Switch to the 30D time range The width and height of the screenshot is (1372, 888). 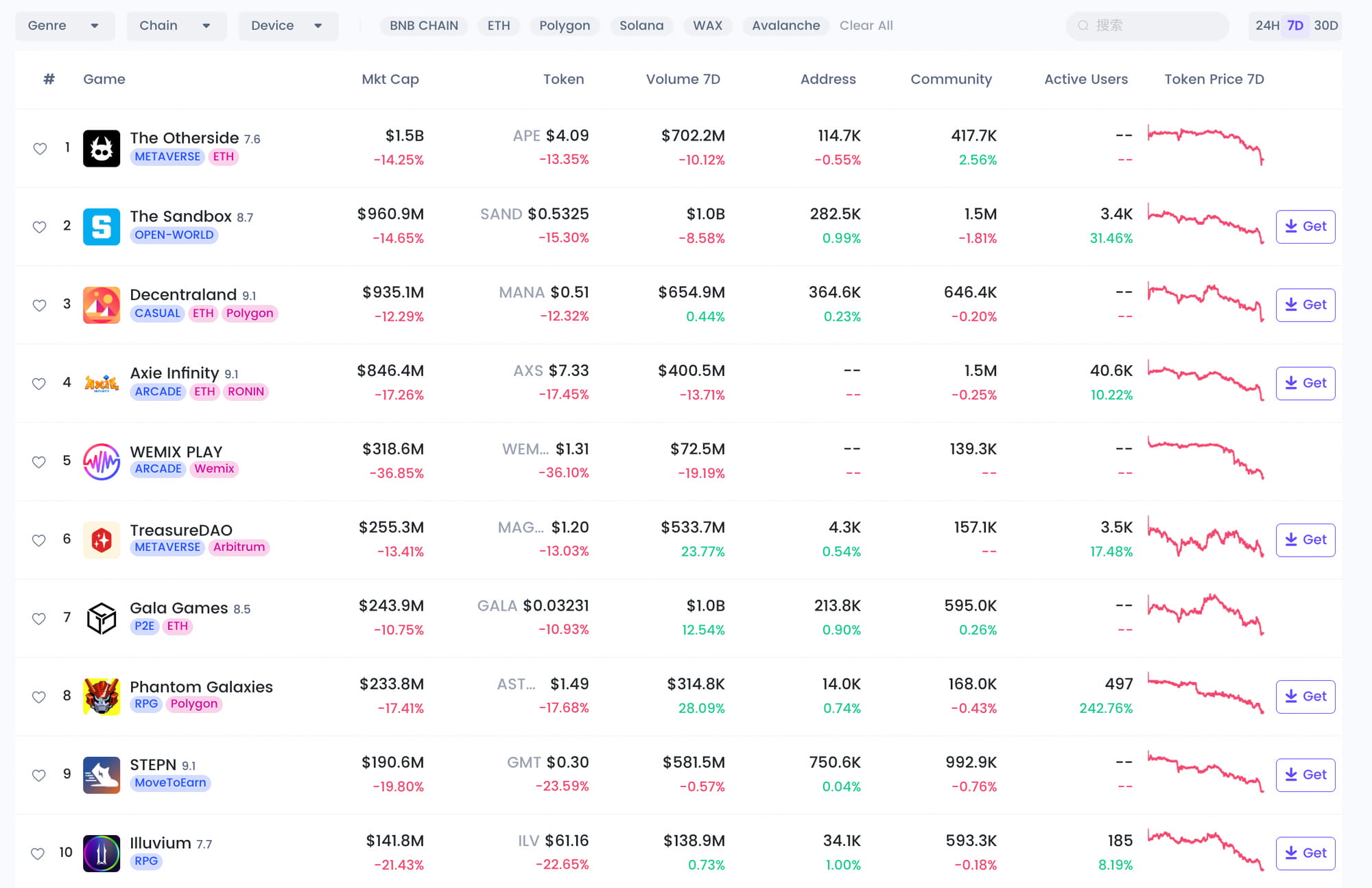[1325, 25]
